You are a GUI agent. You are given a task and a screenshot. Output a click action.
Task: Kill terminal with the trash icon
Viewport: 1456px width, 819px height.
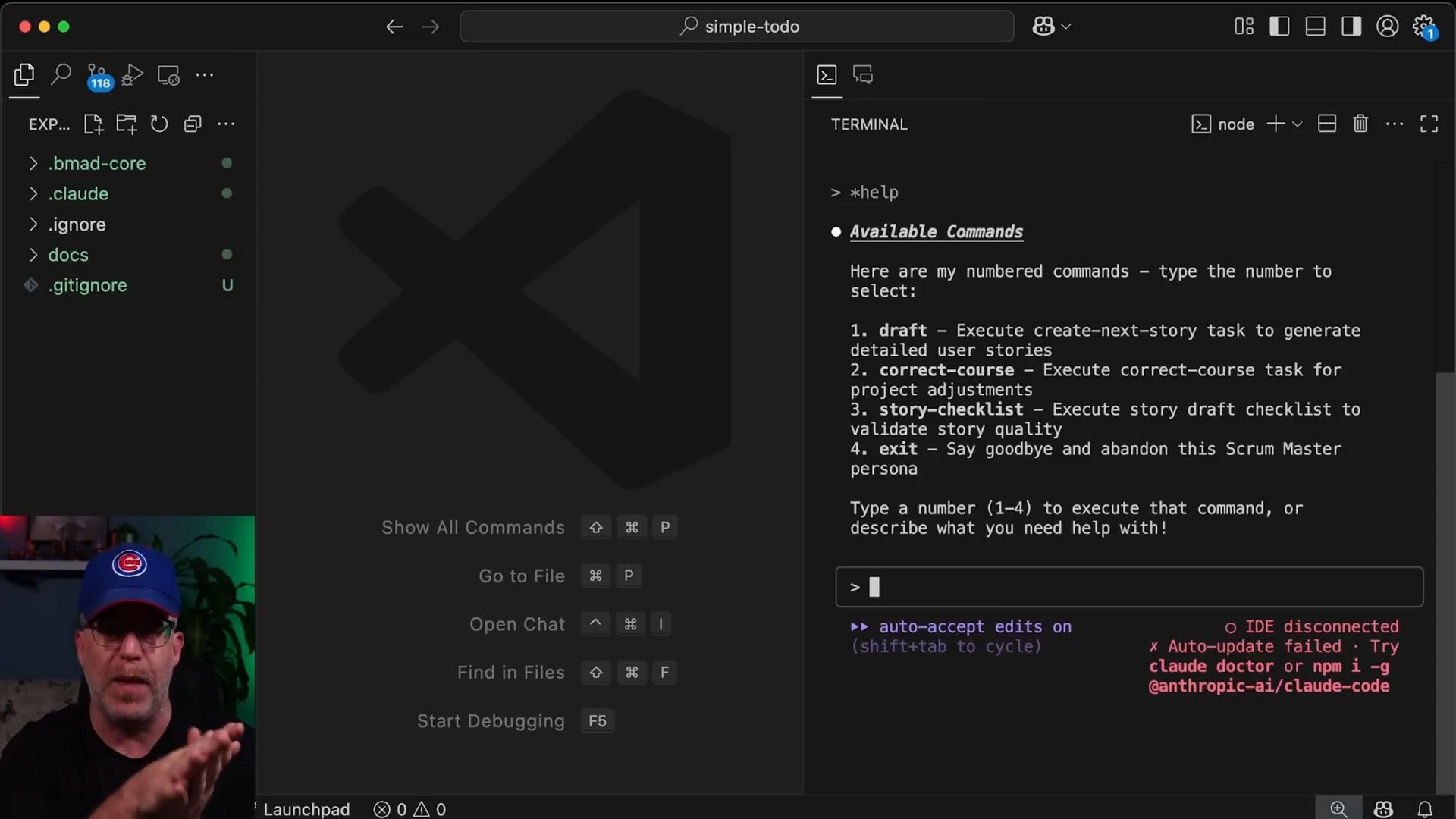(1360, 124)
